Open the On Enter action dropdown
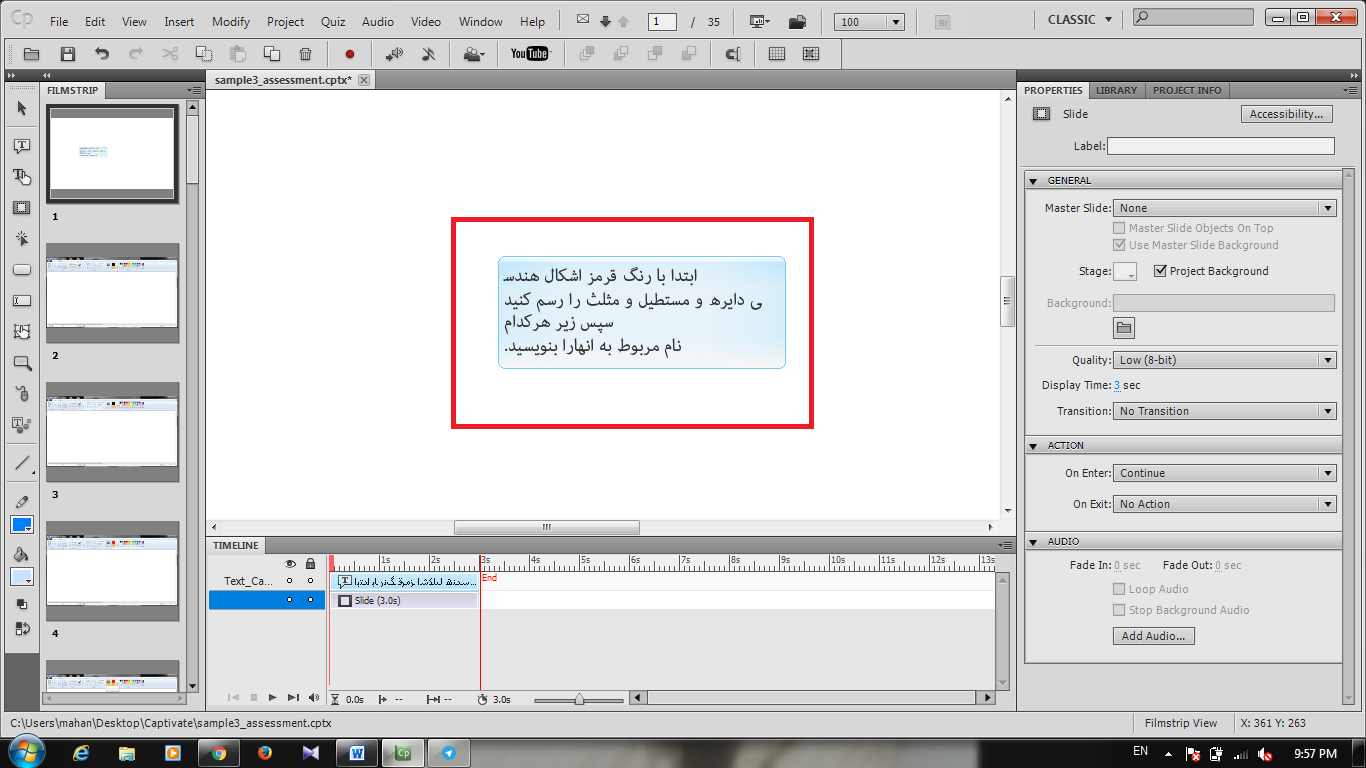 click(1225, 473)
